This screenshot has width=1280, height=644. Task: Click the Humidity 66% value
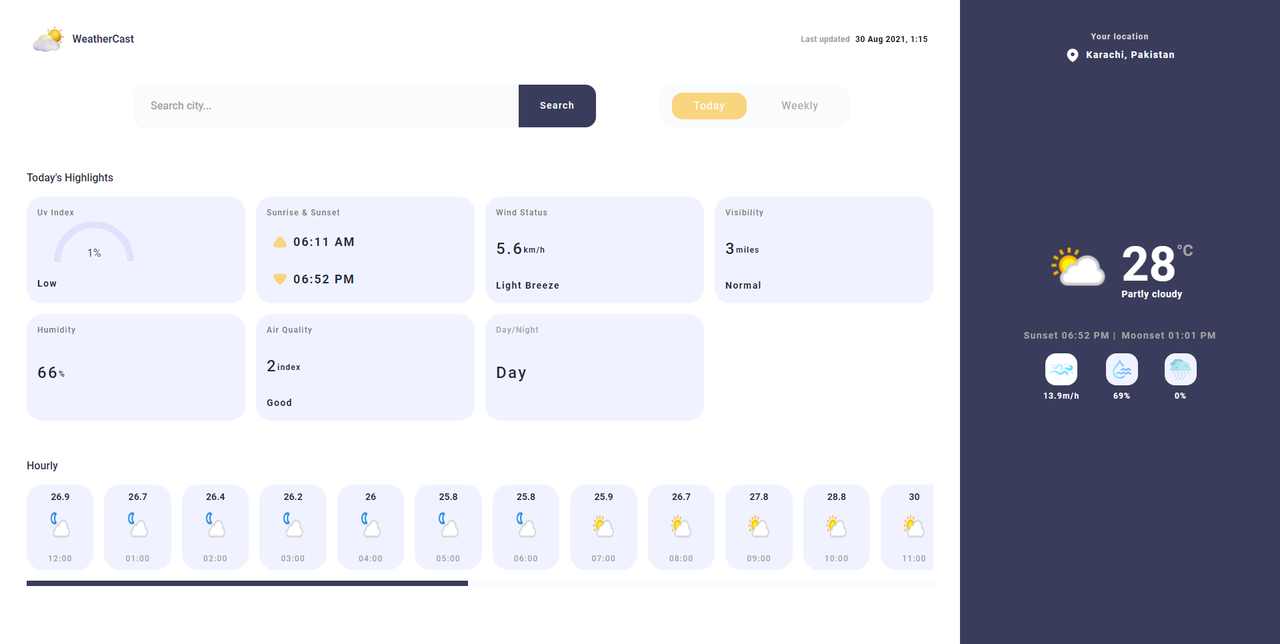tap(51, 373)
